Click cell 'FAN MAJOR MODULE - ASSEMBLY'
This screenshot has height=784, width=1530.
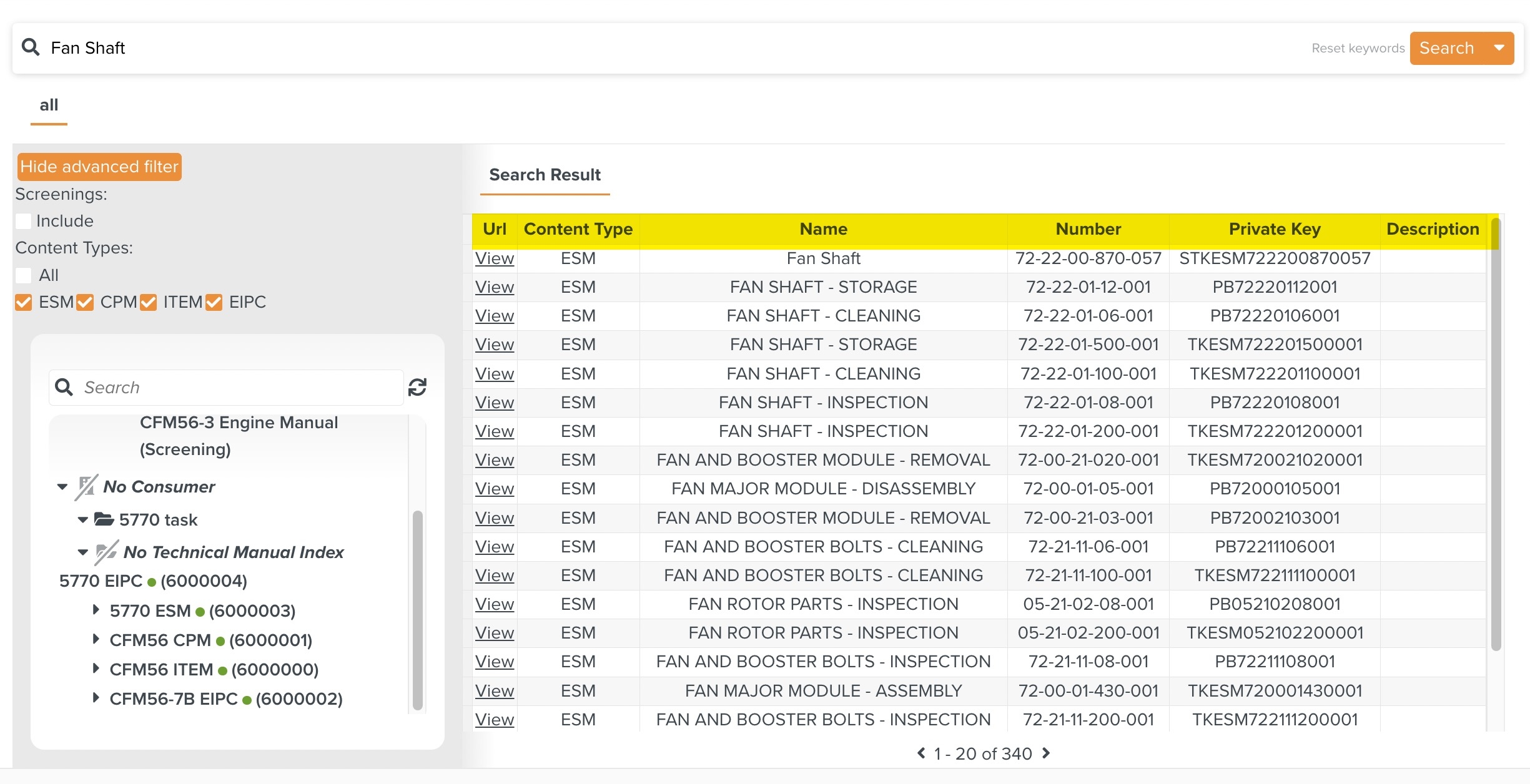tap(823, 691)
